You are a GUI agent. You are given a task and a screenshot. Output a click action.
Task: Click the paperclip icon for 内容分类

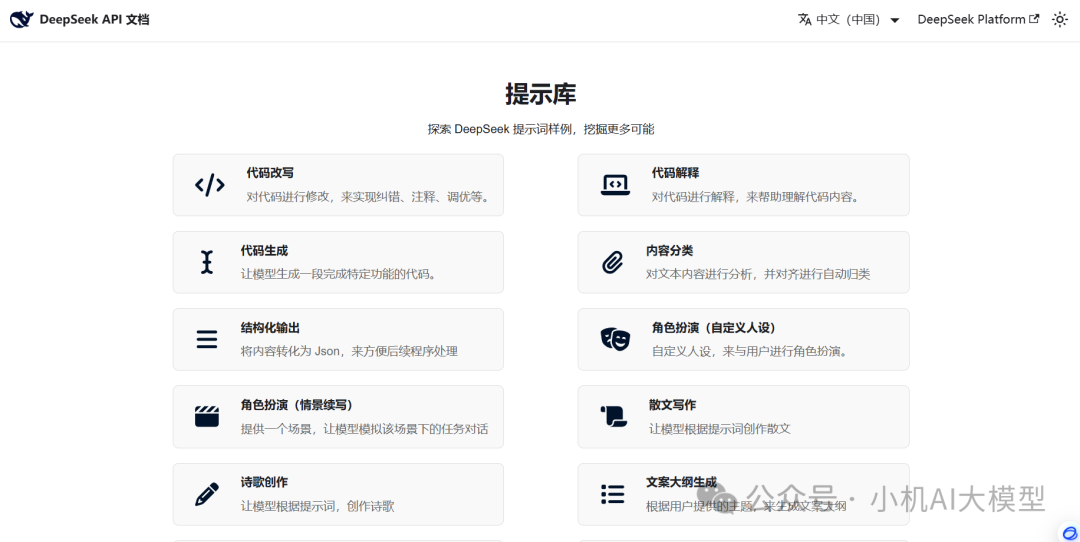[x=612, y=262]
